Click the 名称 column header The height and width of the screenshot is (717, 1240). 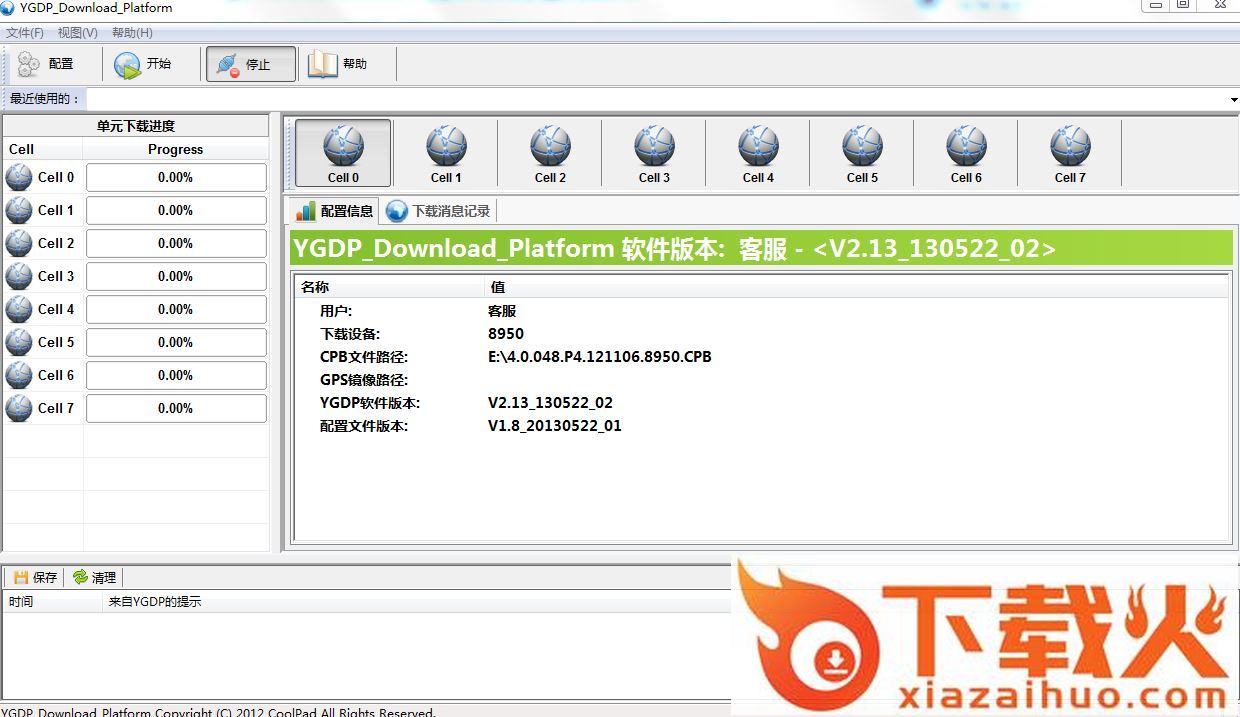(x=390, y=287)
